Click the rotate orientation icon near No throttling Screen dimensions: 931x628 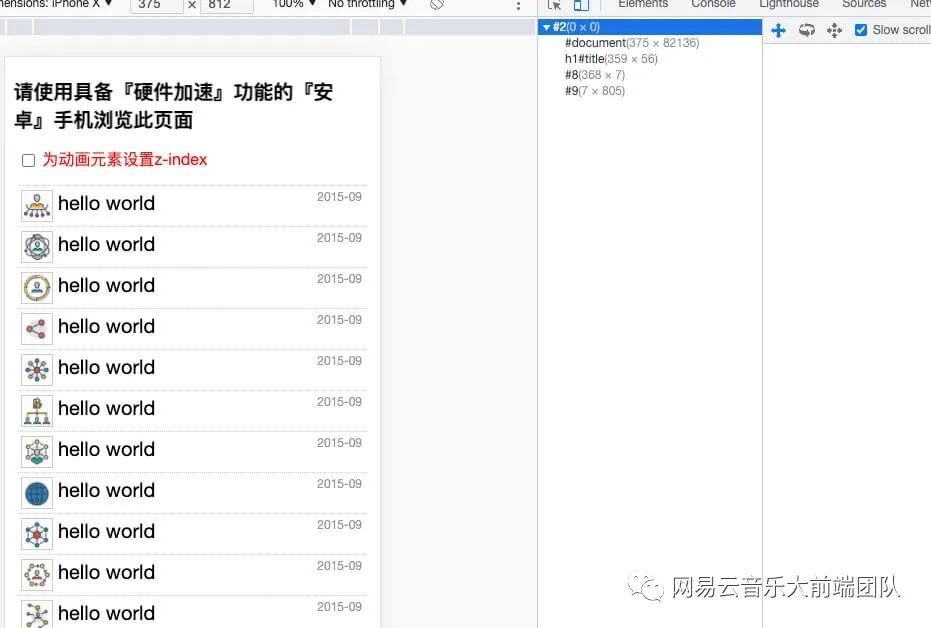435,4
